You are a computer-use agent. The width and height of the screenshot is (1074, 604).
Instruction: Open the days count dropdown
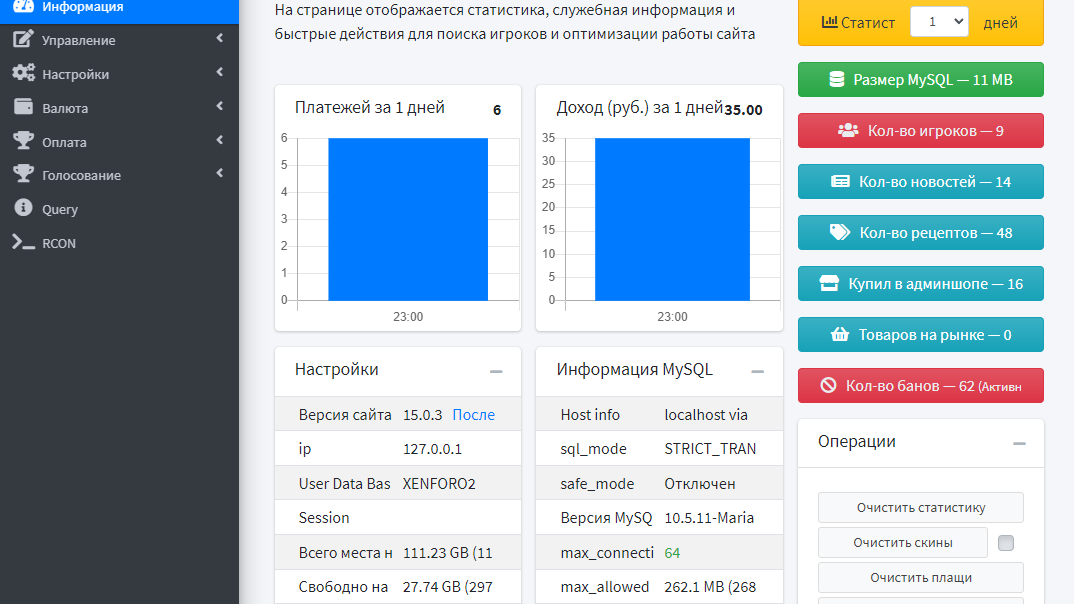pyautogui.click(x=938, y=22)
